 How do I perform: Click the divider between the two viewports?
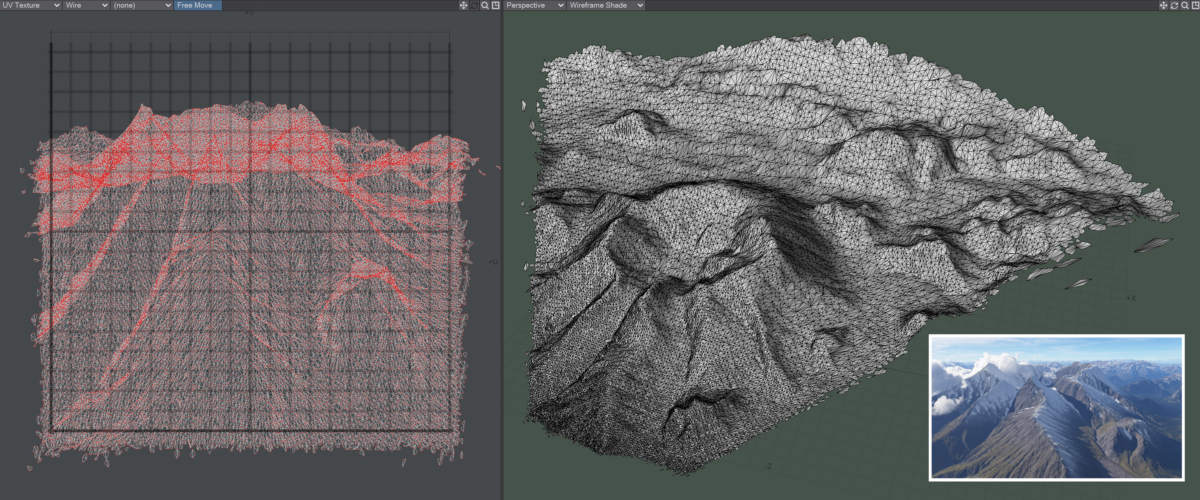501,250
